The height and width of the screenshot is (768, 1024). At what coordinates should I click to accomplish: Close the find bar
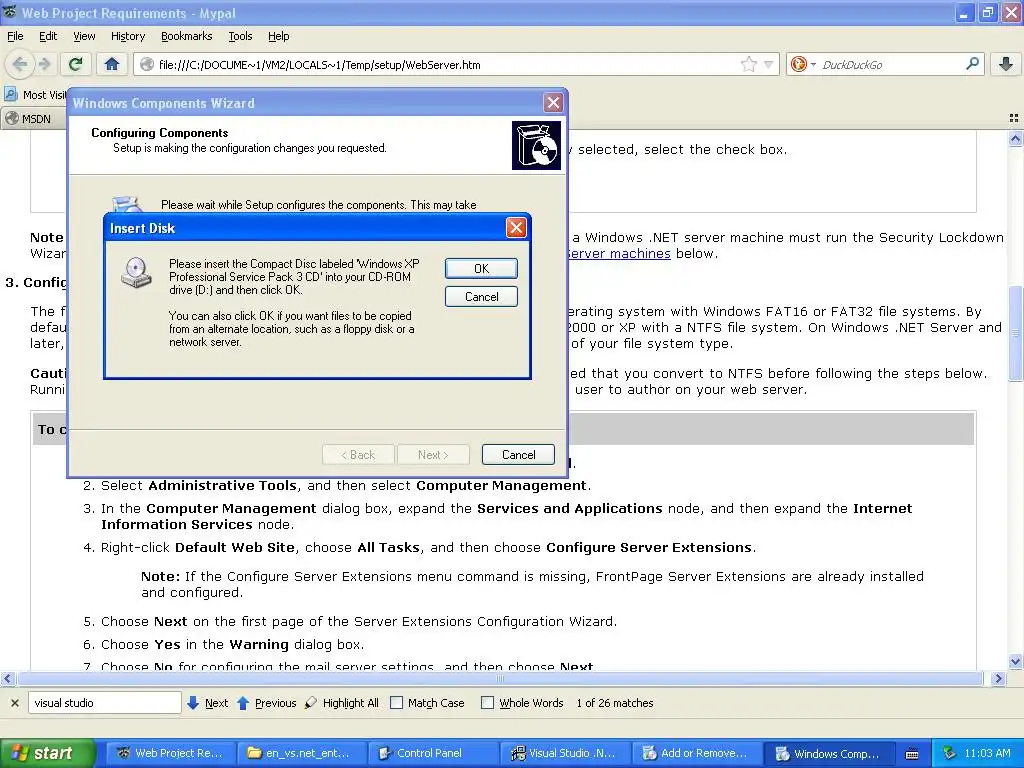[14, 703]
